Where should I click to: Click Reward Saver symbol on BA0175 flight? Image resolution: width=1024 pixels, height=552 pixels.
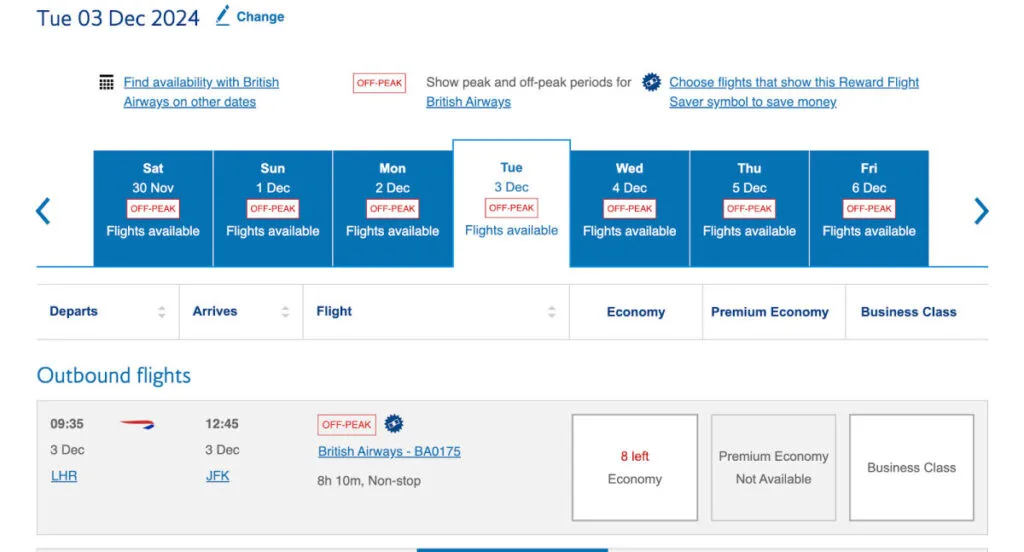point(394,424)
